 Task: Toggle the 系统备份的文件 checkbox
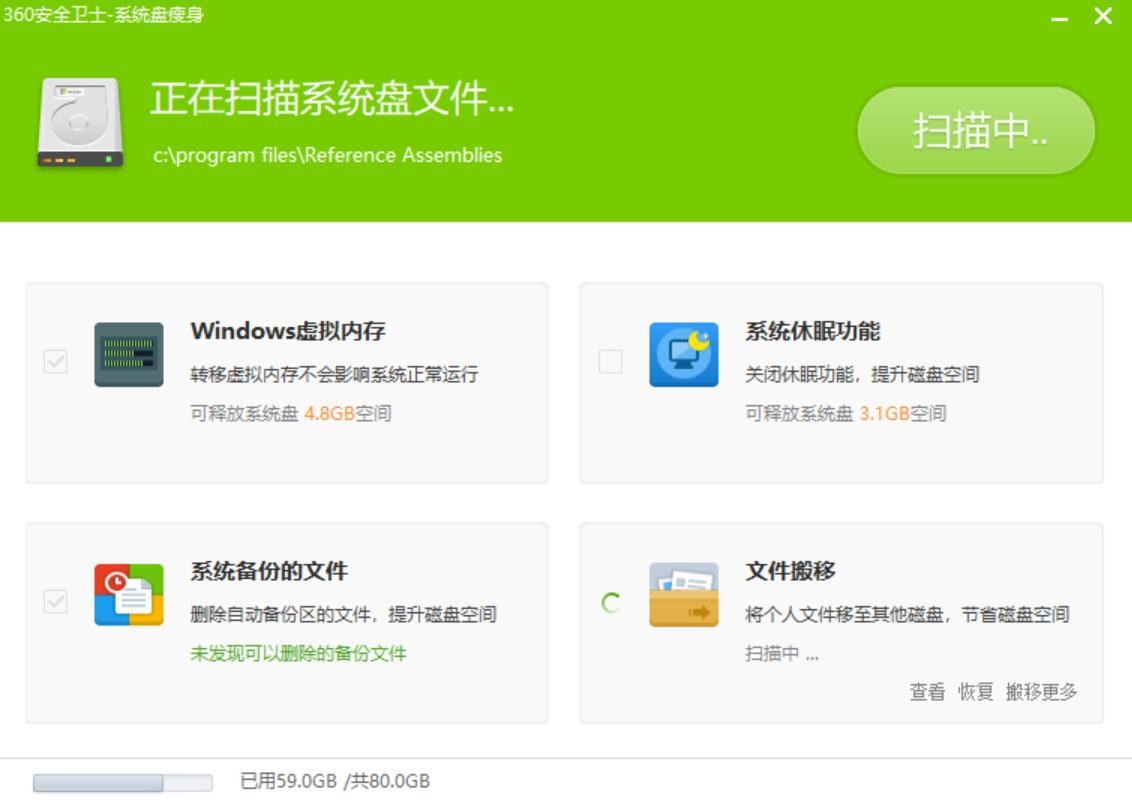coord(56,601)
